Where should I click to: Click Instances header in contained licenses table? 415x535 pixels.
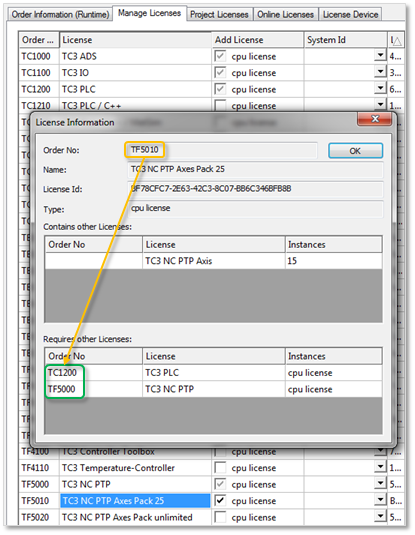(333, 245)
